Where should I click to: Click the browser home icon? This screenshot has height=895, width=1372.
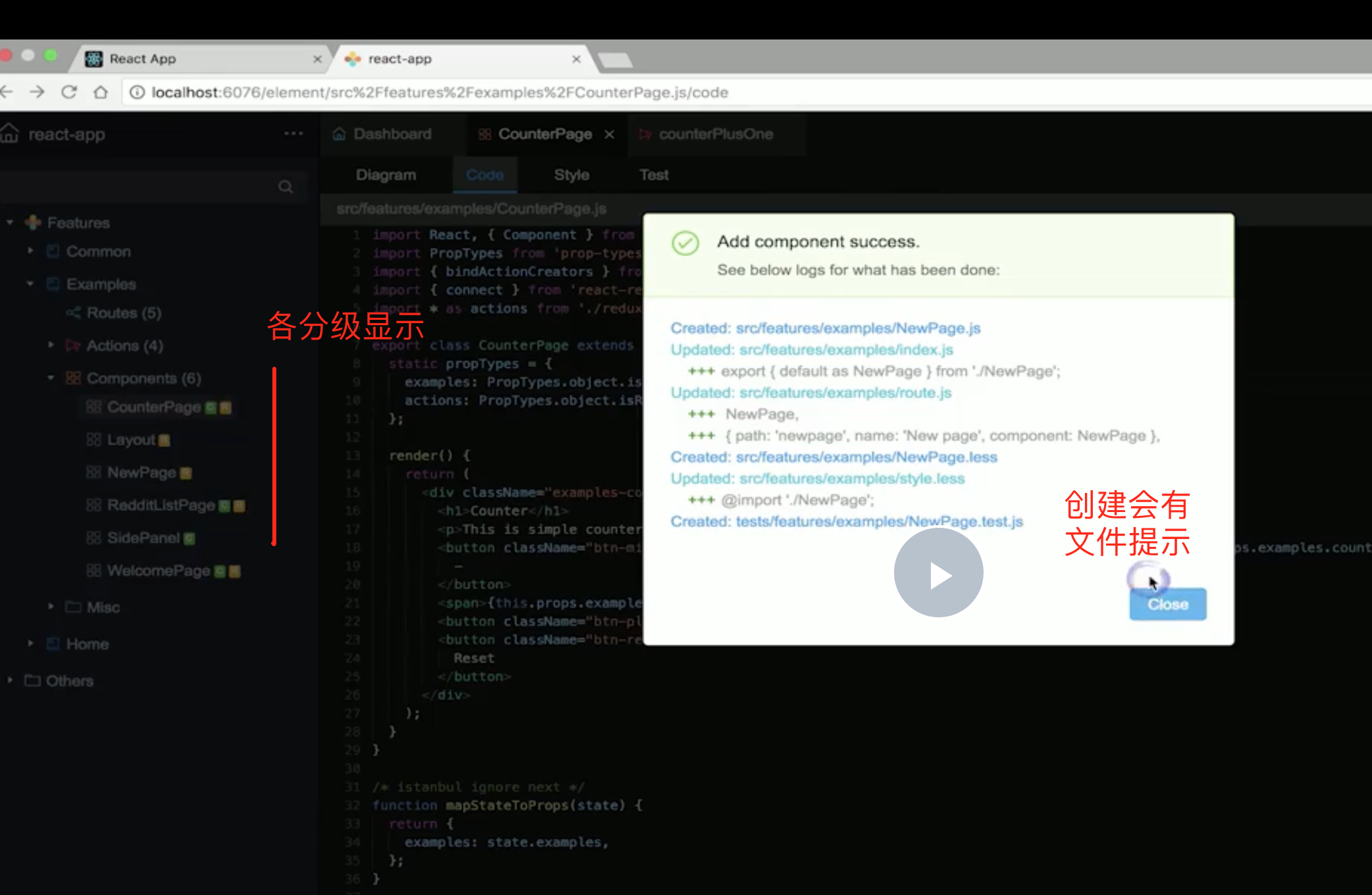[x=100, y=92]
